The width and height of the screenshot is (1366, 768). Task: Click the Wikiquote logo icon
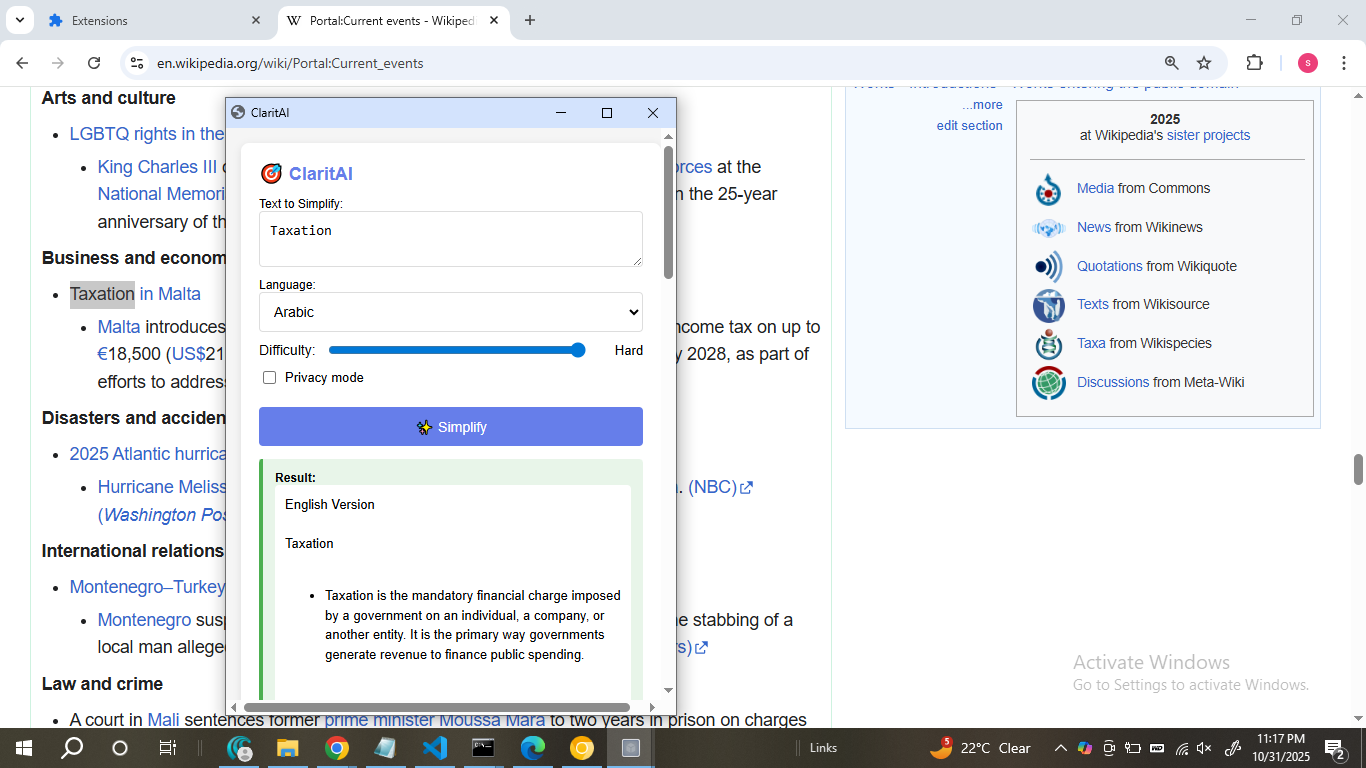1048,267
